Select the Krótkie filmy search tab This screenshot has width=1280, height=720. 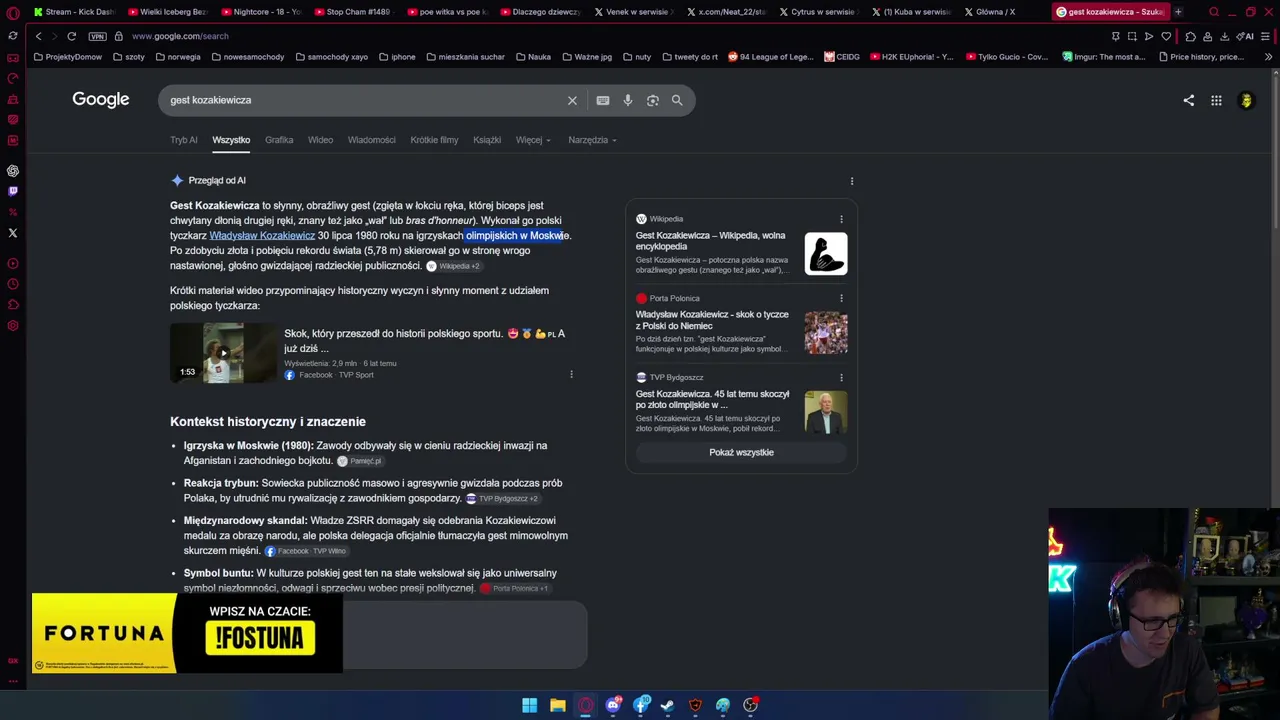click(434, 140)
